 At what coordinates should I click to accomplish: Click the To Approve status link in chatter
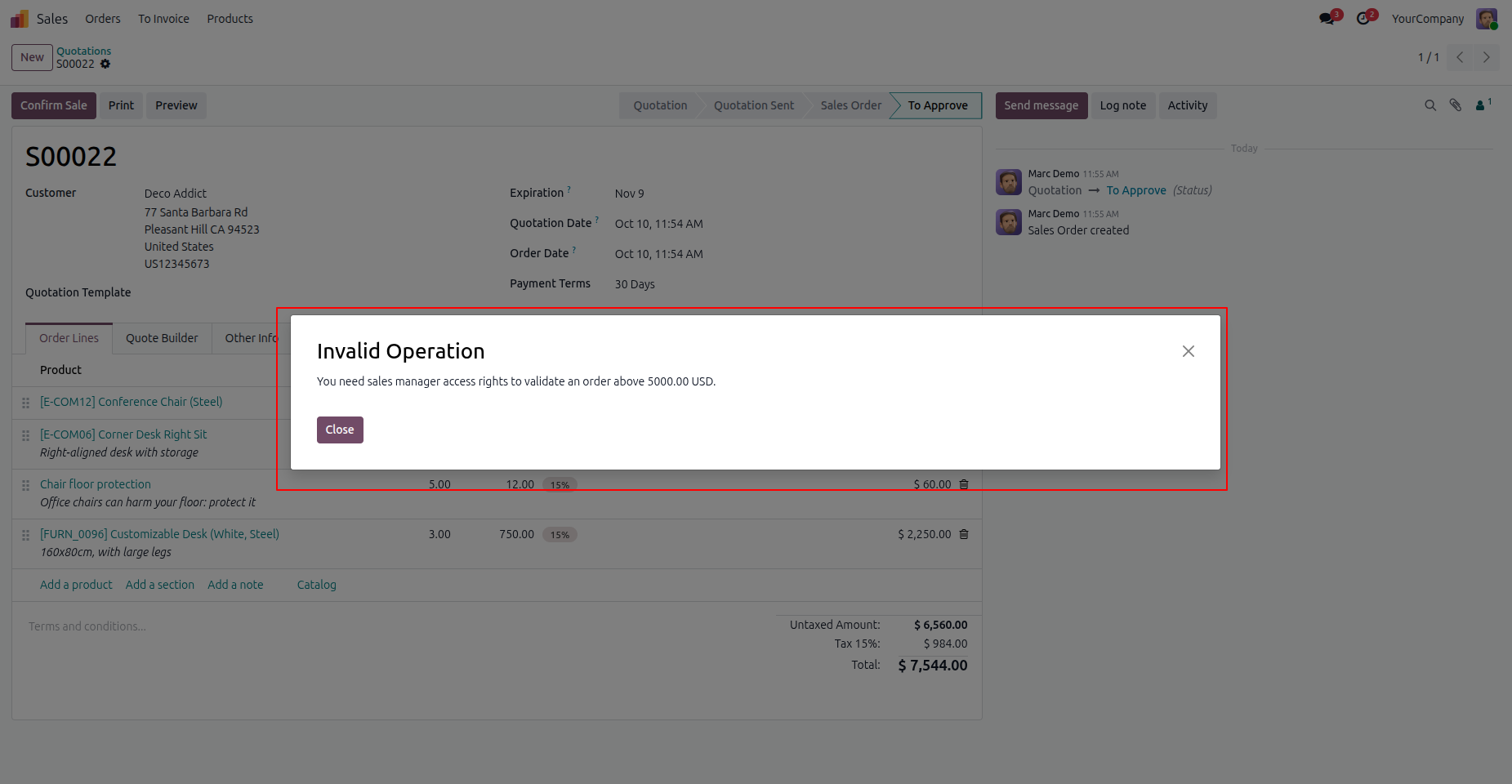tap(1136, 190)
